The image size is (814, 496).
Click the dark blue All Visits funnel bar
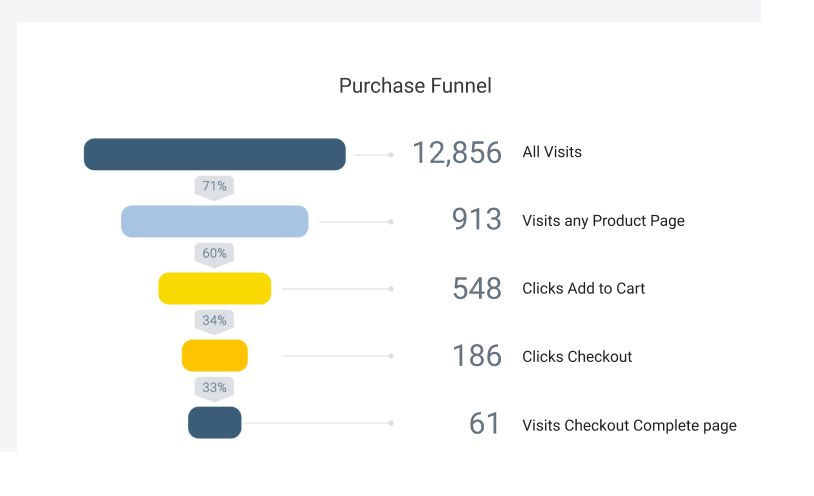point(214,154)
